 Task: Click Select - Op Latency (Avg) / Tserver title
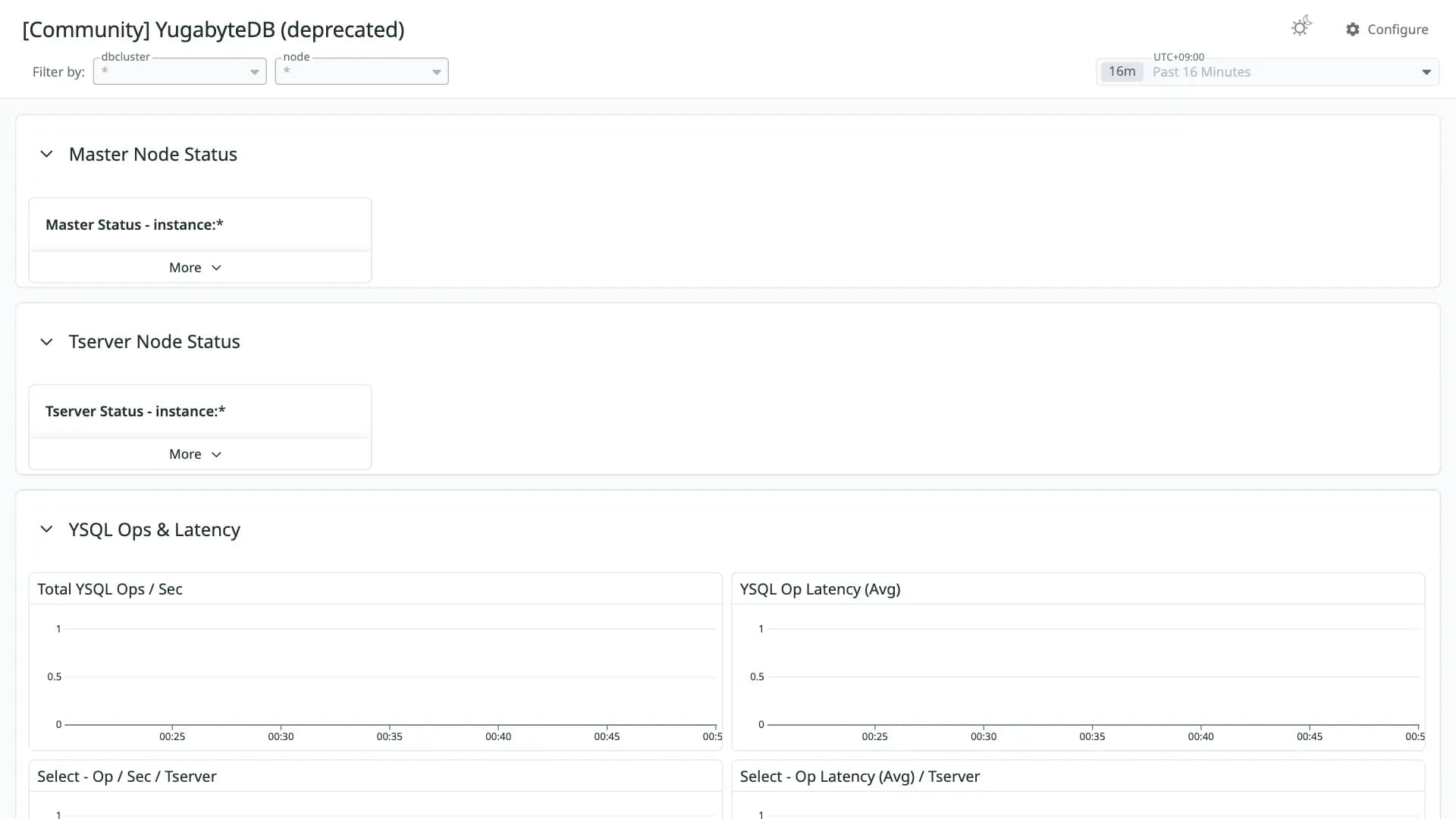point(860,777)
